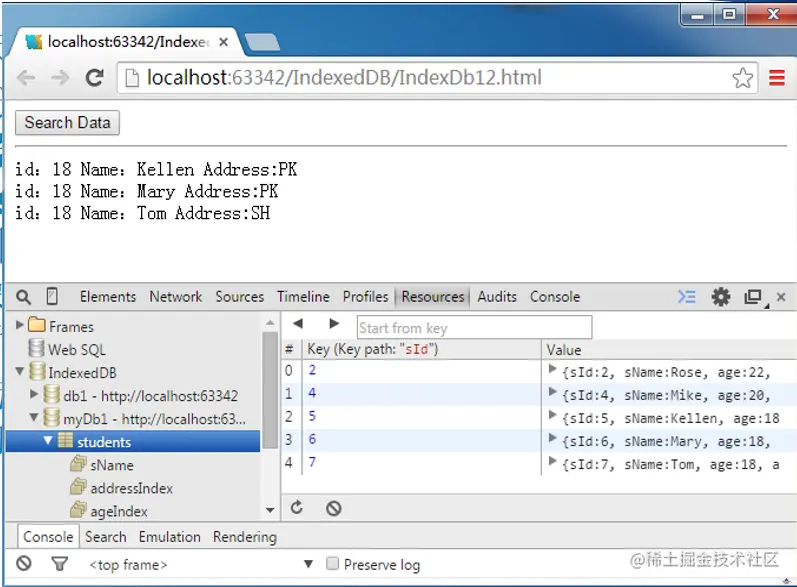Switch to the Network tab

[x=175, y=297]
